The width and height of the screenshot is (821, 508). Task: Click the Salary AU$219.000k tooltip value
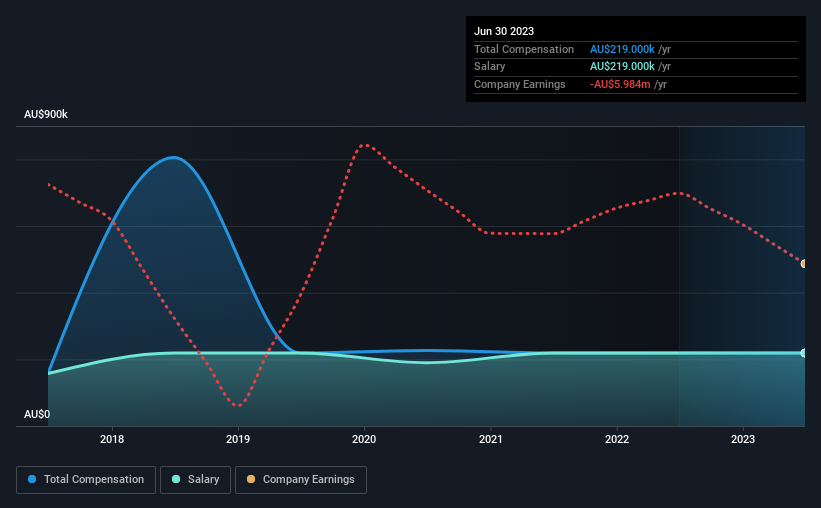coord(622,67)
